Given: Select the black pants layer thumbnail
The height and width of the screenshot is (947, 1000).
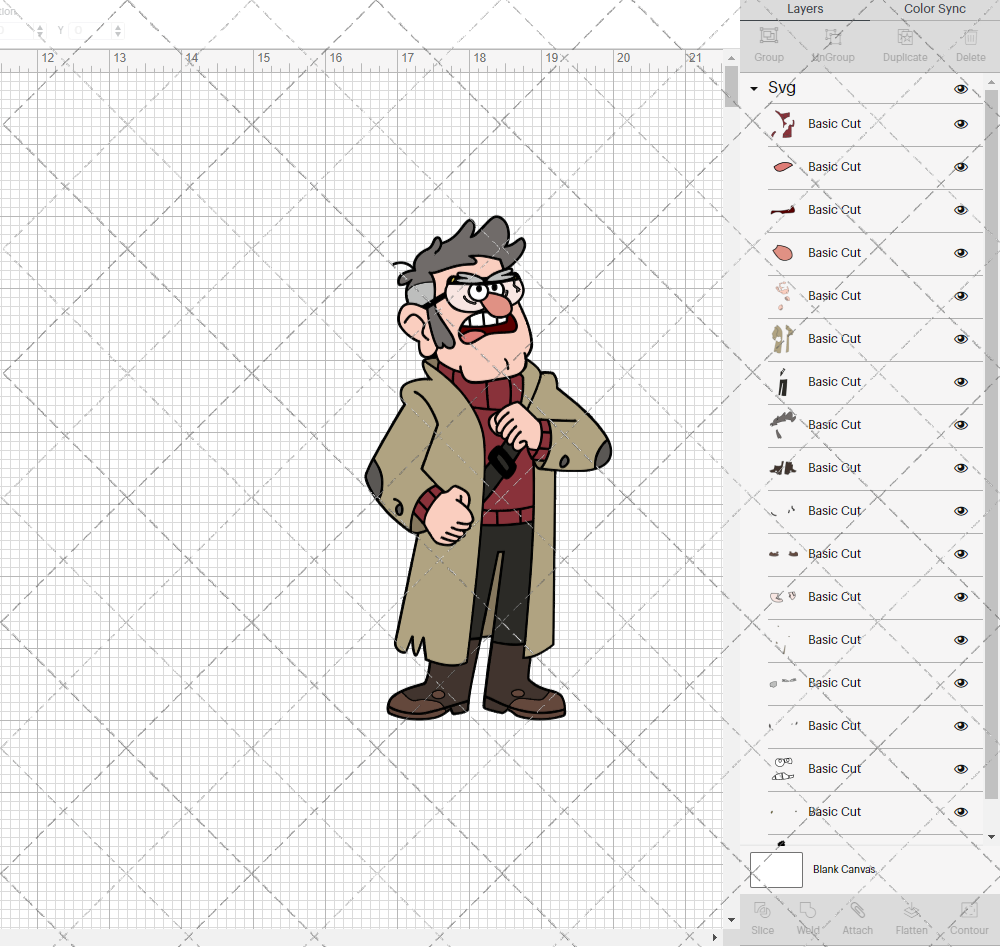Looking at the screenshot, I should tap(783, 382).
